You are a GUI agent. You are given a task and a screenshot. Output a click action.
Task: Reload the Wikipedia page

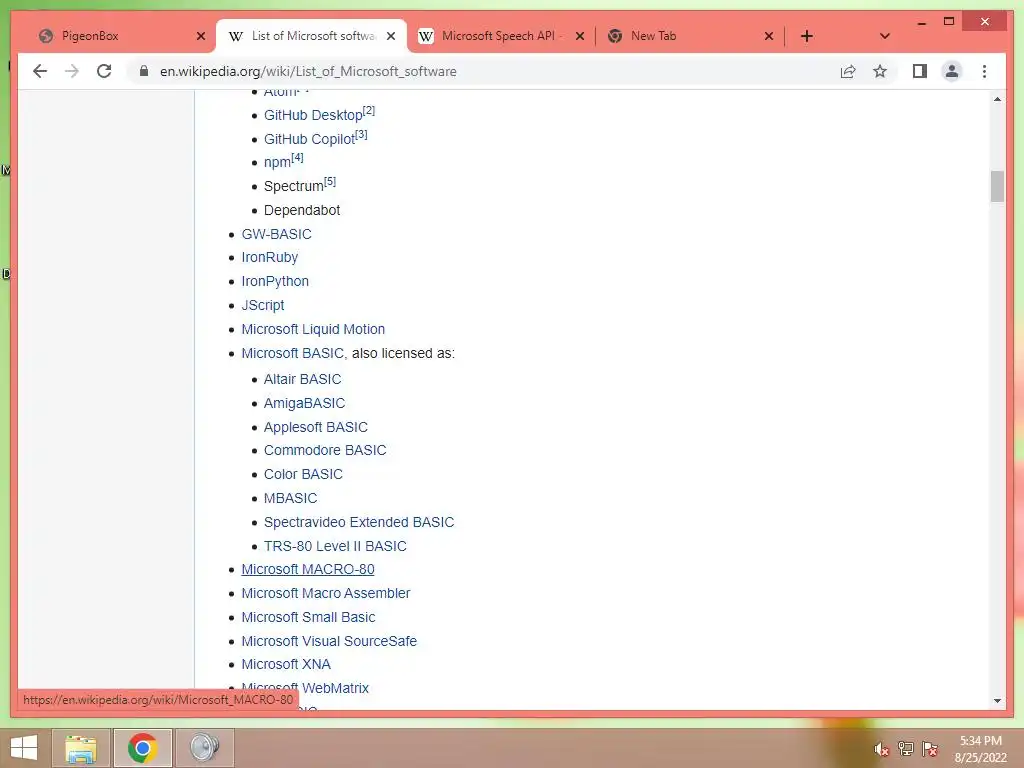[x=104, y=71]
